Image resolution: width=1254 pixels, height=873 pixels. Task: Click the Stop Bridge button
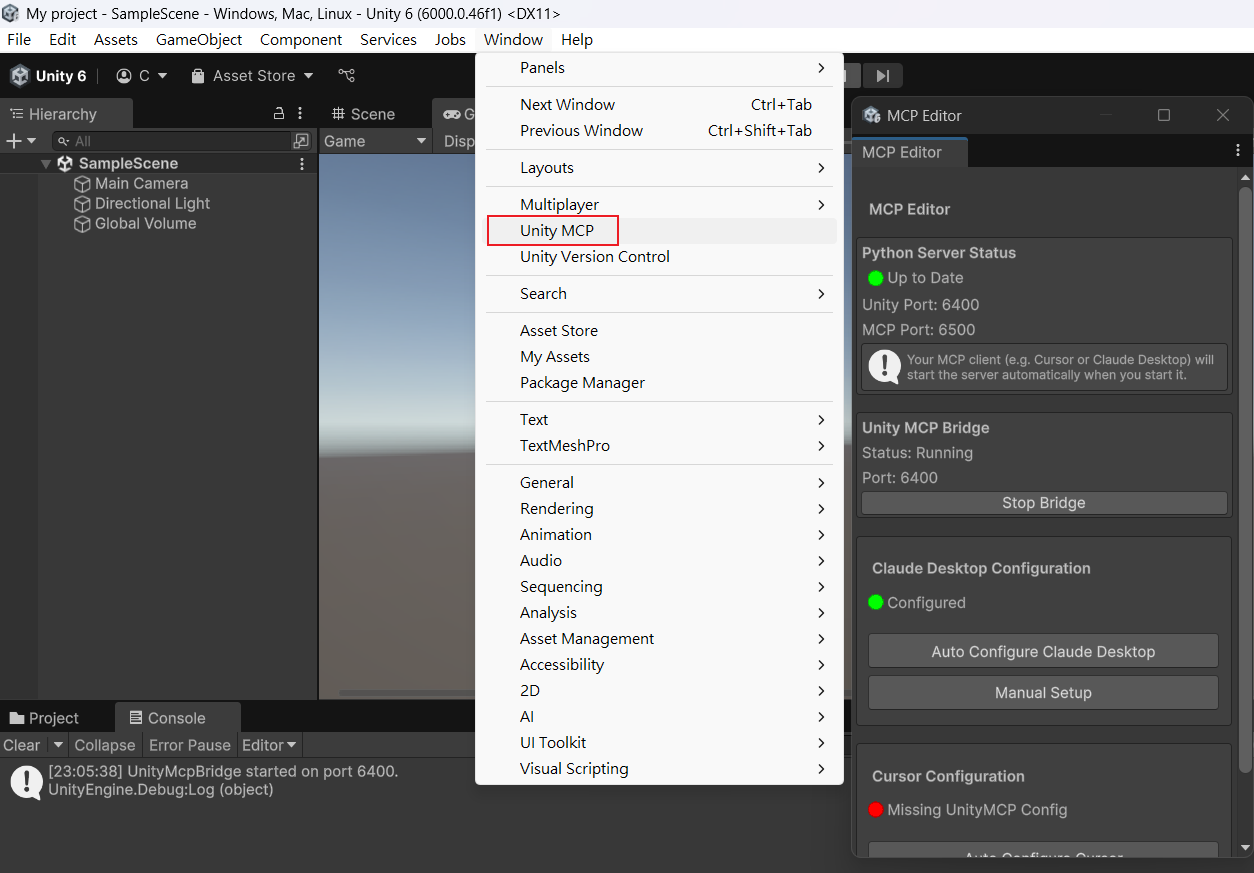pos(1043,503)
